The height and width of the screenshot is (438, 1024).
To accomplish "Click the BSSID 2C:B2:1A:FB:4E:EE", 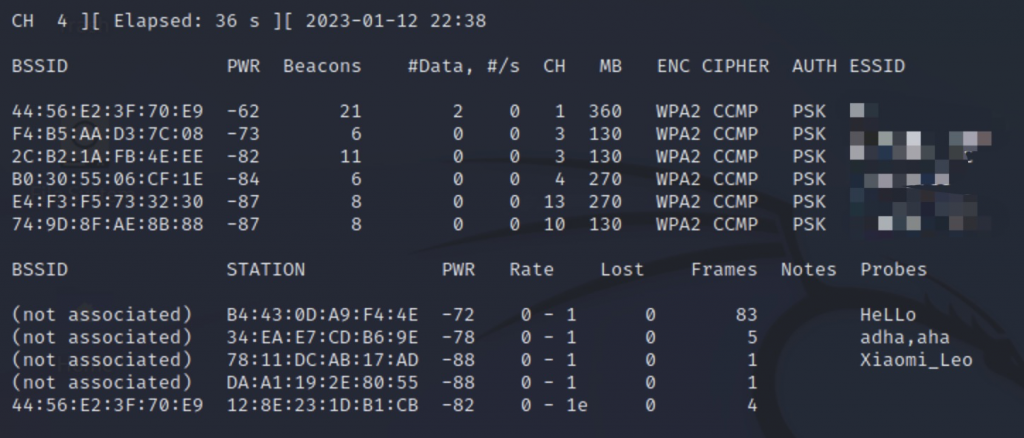I will pyautogui.click(x=108, y=157).
